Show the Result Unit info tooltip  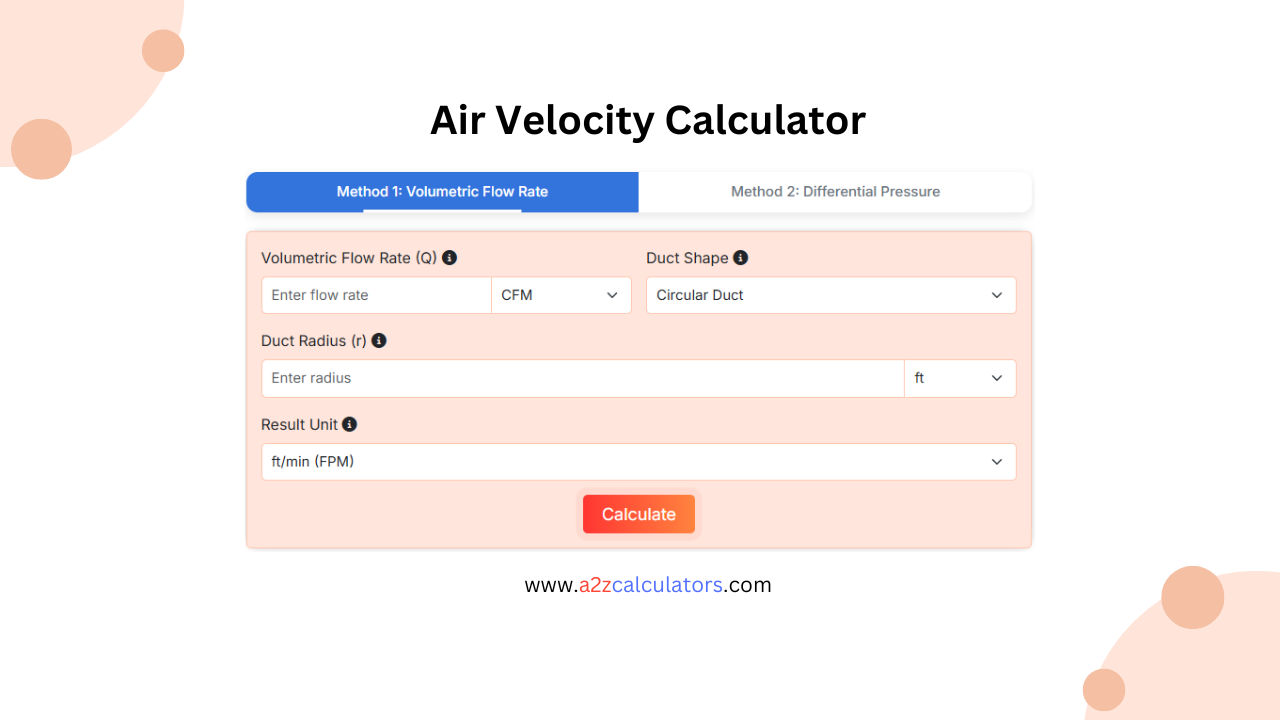348,424
